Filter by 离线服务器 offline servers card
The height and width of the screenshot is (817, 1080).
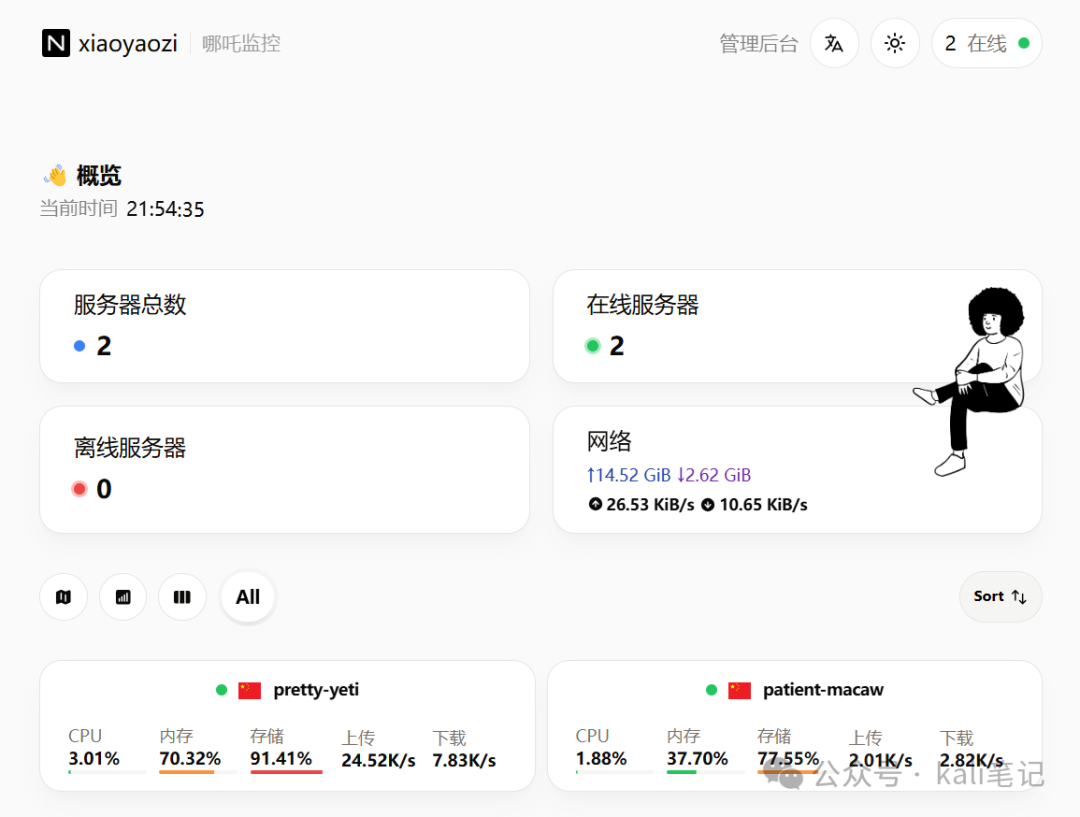[x=284, y=469]
